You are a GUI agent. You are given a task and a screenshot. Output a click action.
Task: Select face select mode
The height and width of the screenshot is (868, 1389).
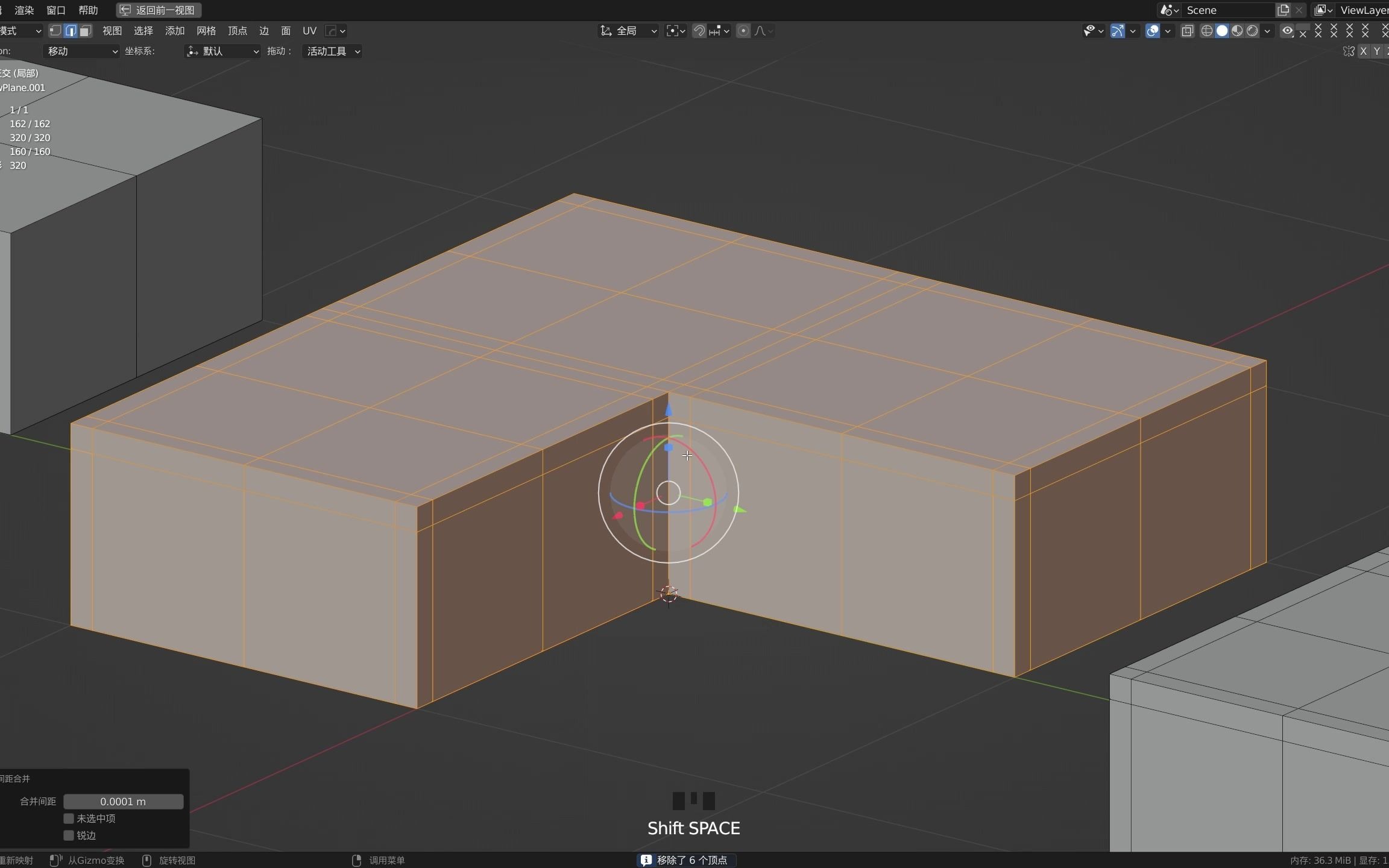tap(85, 30)
